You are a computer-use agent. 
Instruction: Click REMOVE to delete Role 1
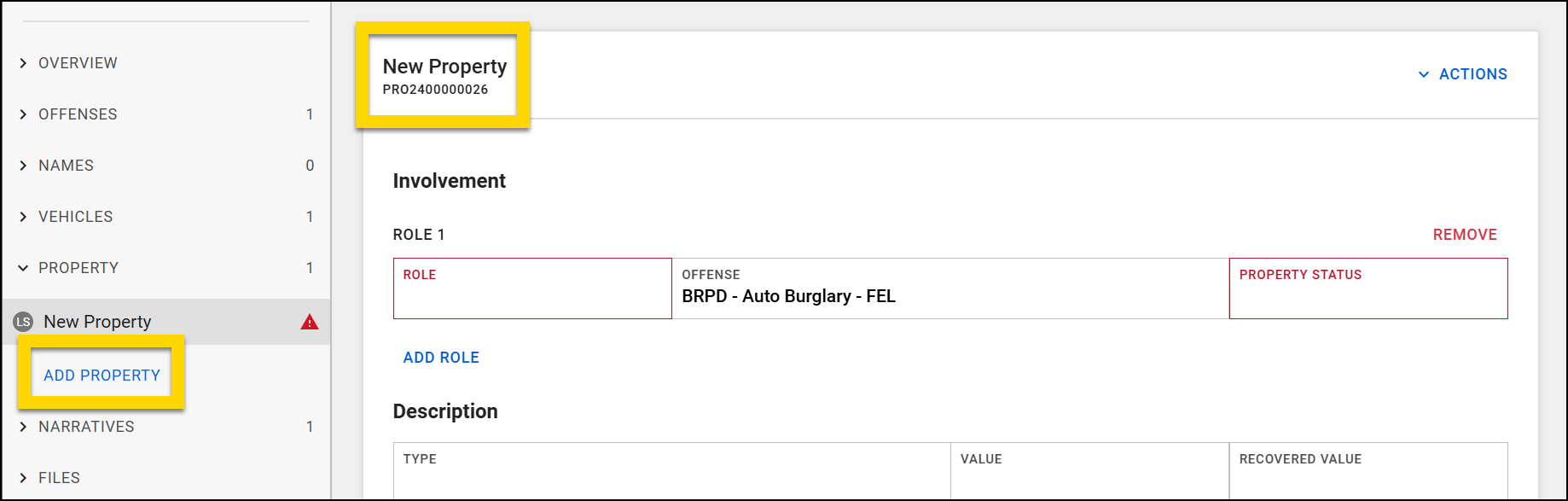pos(1464,234)
